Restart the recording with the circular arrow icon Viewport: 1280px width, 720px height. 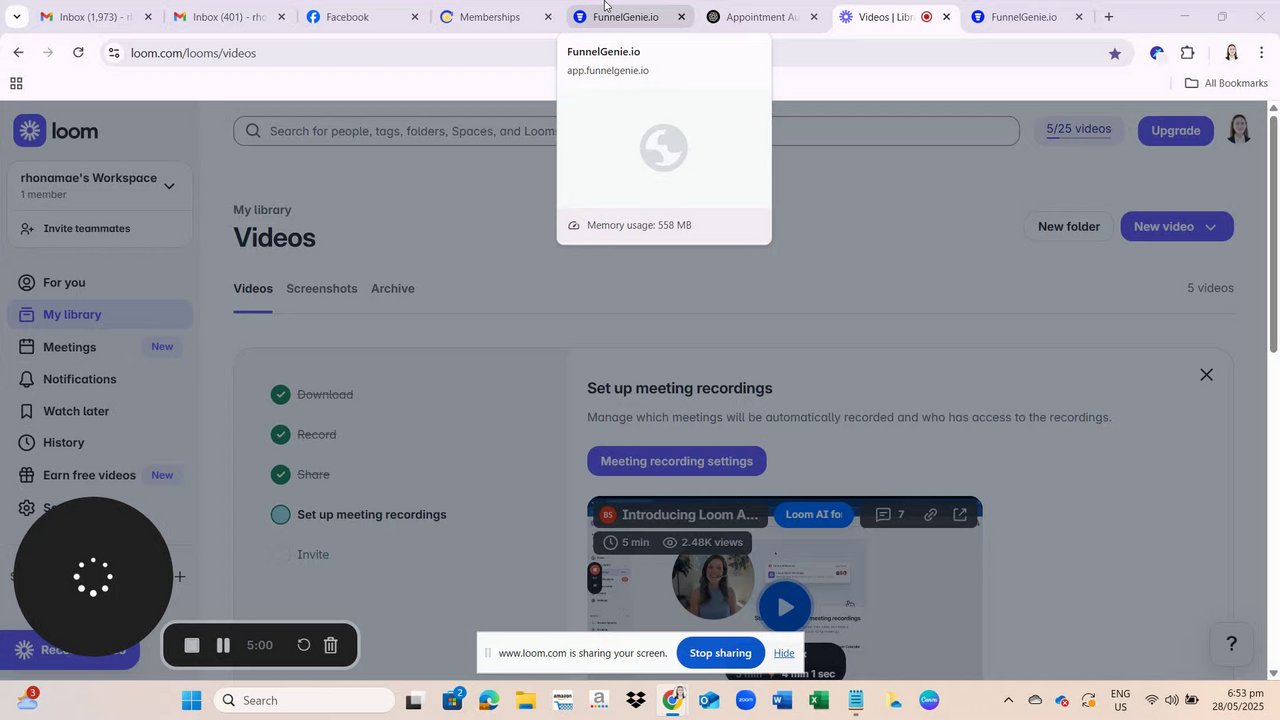[x=304, y=646]
